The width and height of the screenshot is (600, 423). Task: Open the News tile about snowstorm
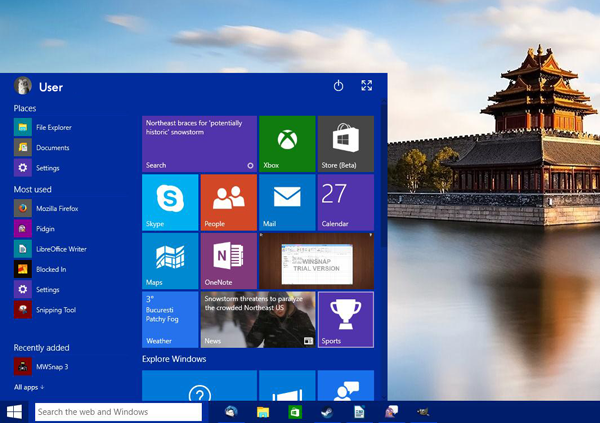pos(258,320)
